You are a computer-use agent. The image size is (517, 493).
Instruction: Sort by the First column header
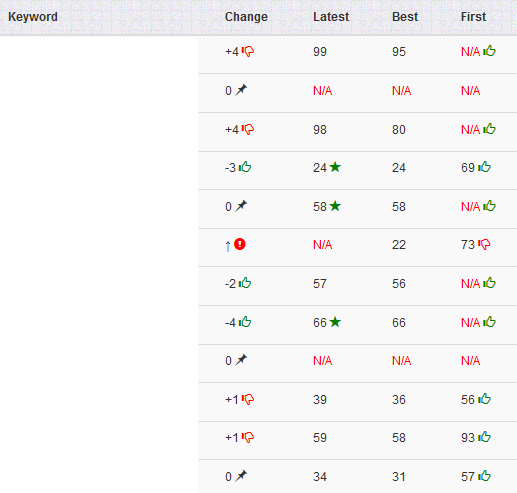[473, 17]
